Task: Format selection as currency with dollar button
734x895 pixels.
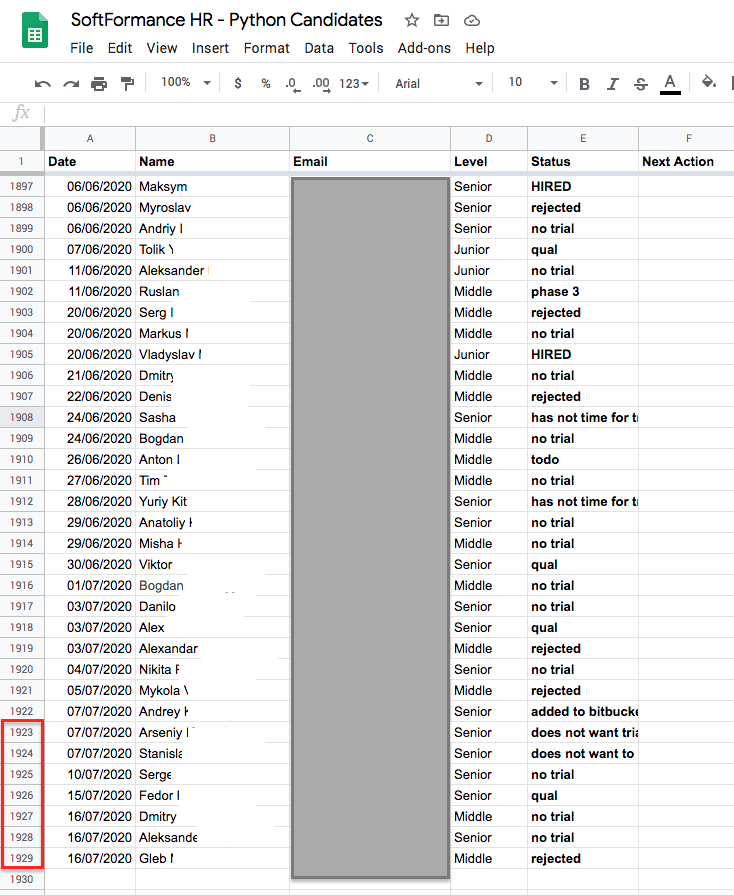Action: (237, 84)
